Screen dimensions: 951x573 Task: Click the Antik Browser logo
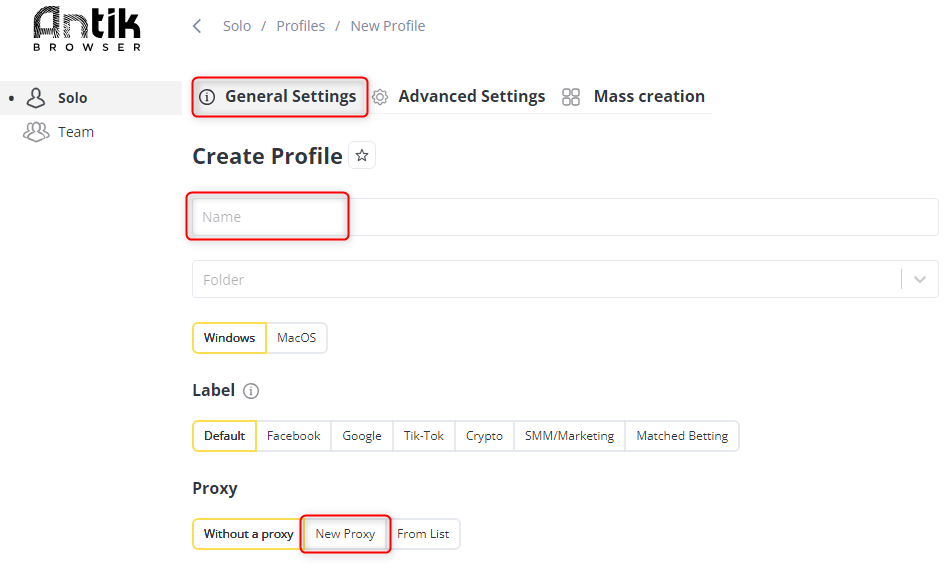pyautogui.click(x=87, y=29)
